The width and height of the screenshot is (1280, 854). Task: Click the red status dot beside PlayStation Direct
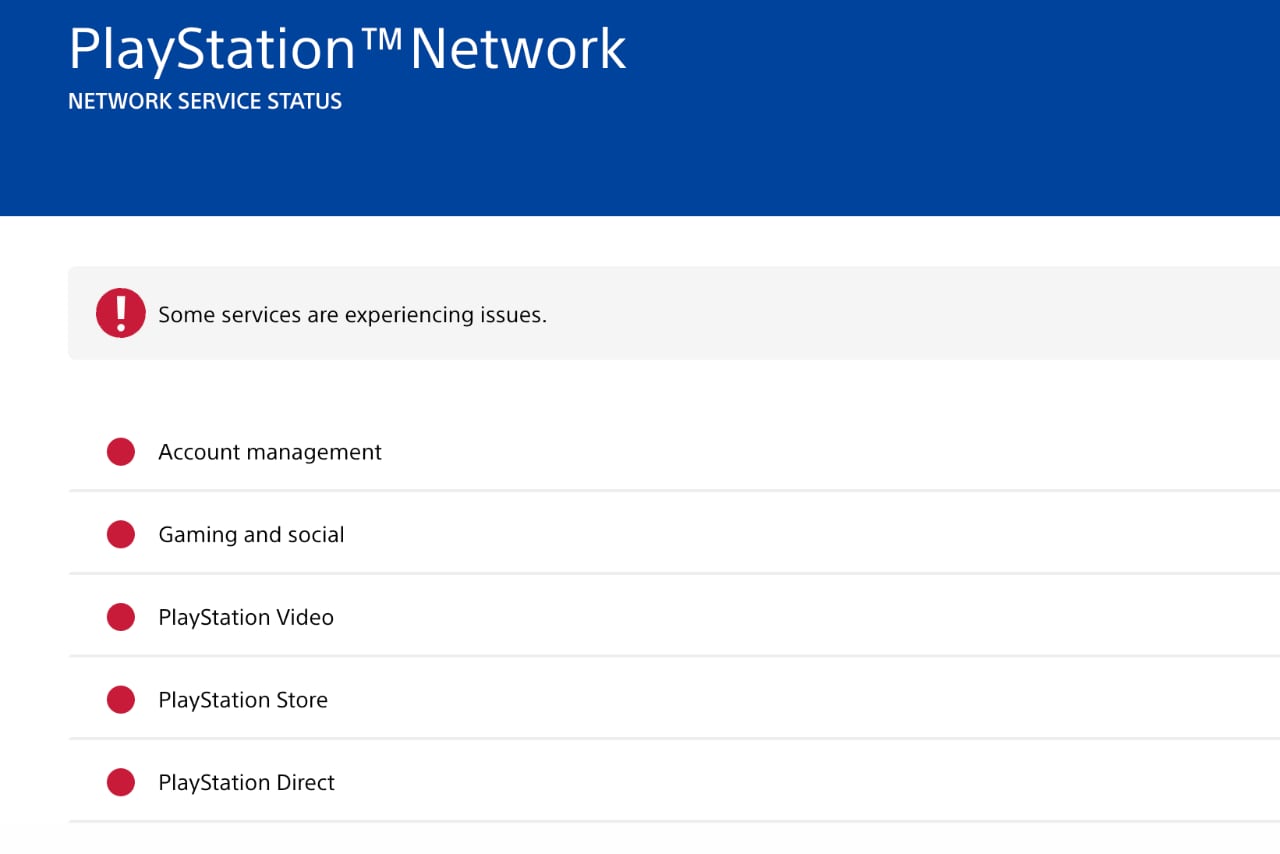pos(121,782)
